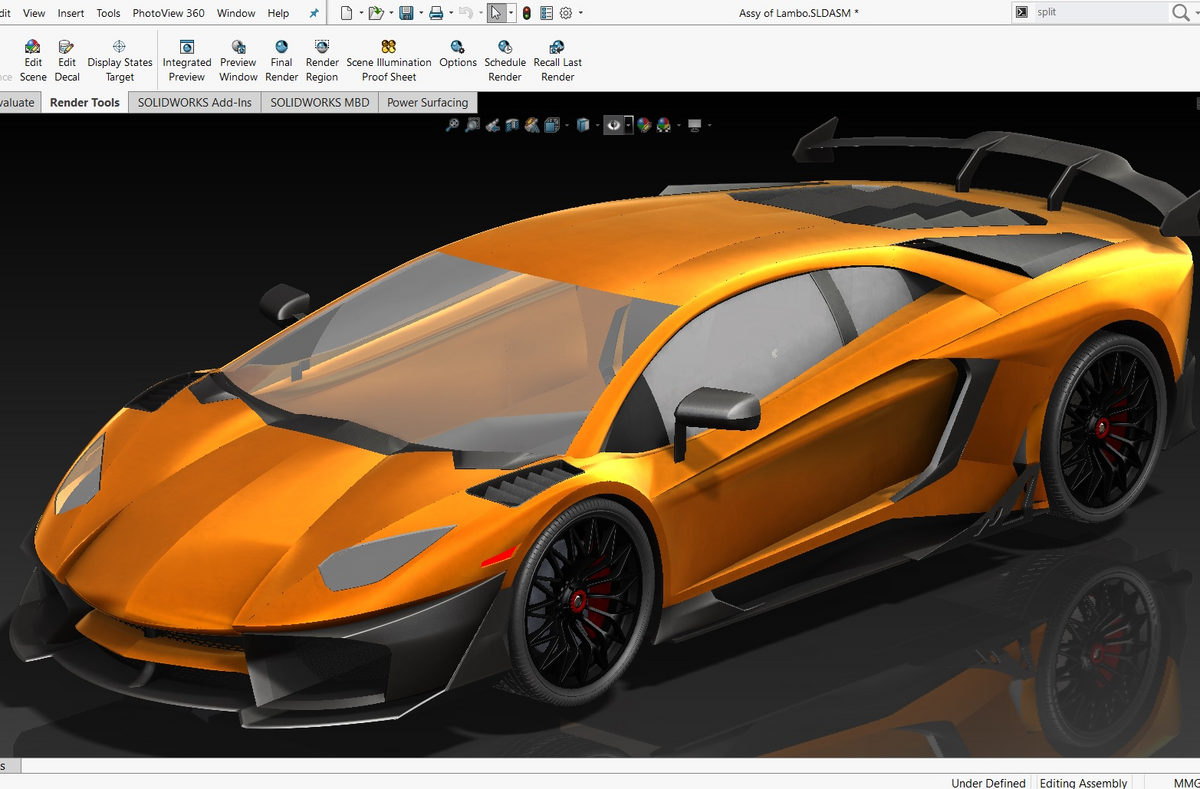Expand Apply Scene dropdown arrow
Image resolution: width=1200 pixels, height=789 pixels.
(x=678, y=125)
